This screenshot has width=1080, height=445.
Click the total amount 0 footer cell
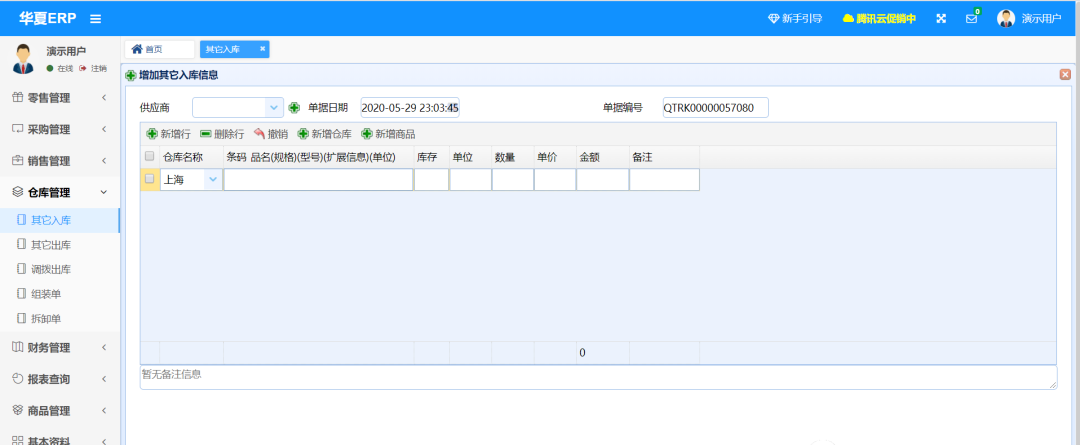pyautogui.click(x=603, y=353)
